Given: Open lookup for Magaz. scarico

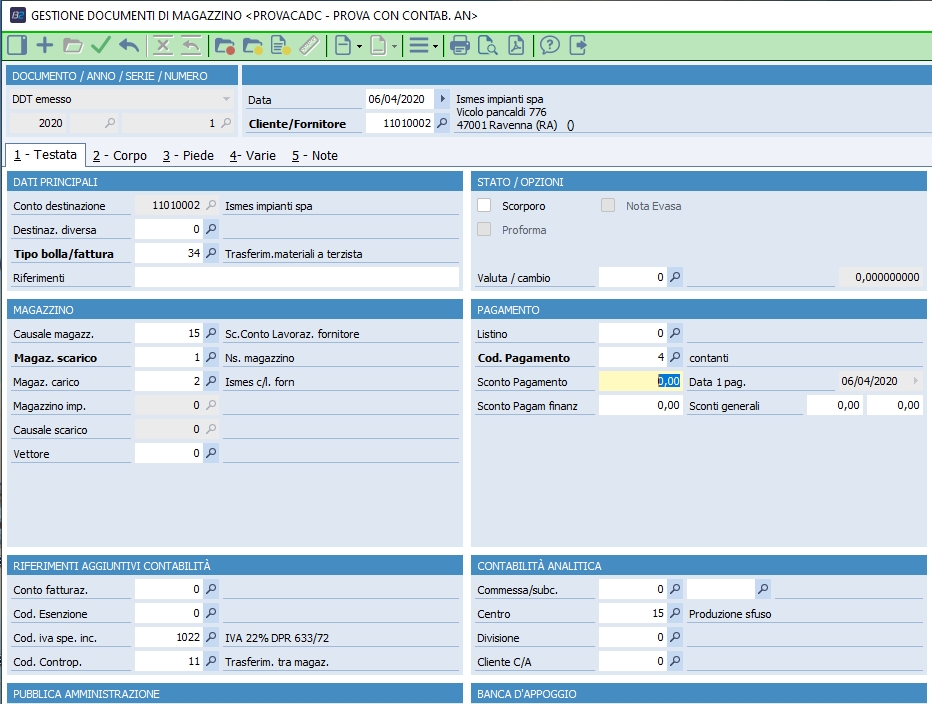Looking at the screenshot, I should click(x=211, y=357).
